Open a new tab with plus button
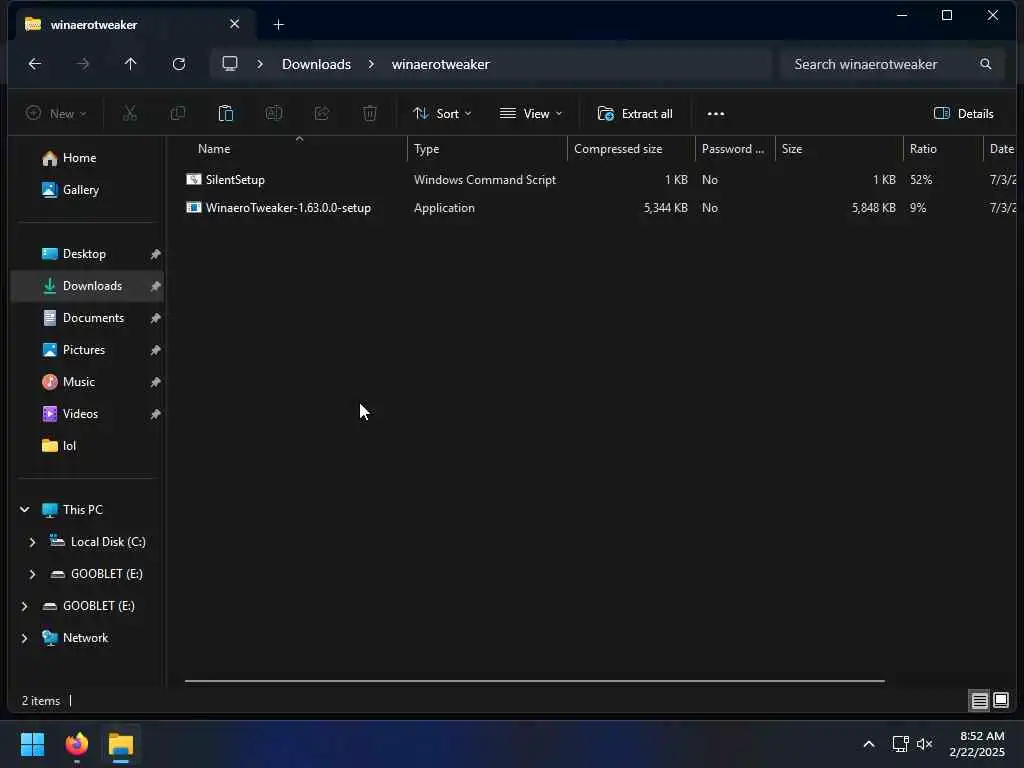This screenshot has height=768, width=1024. 279,25
